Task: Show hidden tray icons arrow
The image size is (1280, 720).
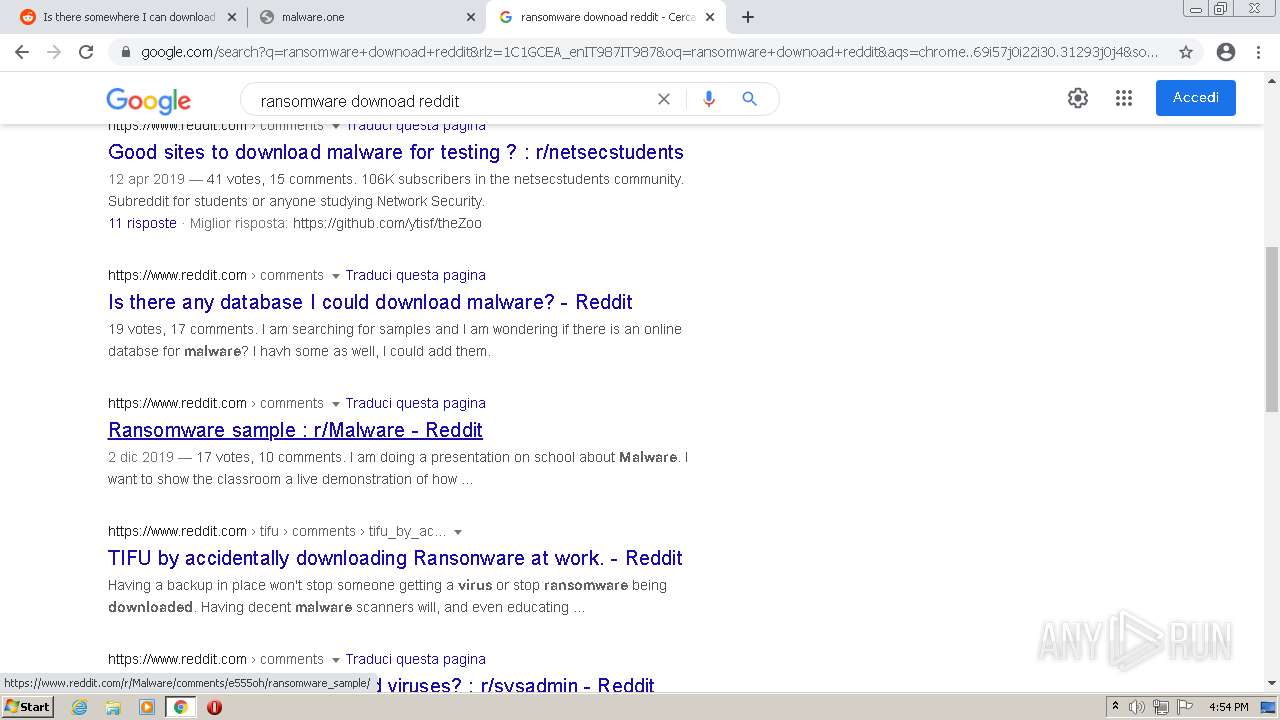Action: 1115,707
